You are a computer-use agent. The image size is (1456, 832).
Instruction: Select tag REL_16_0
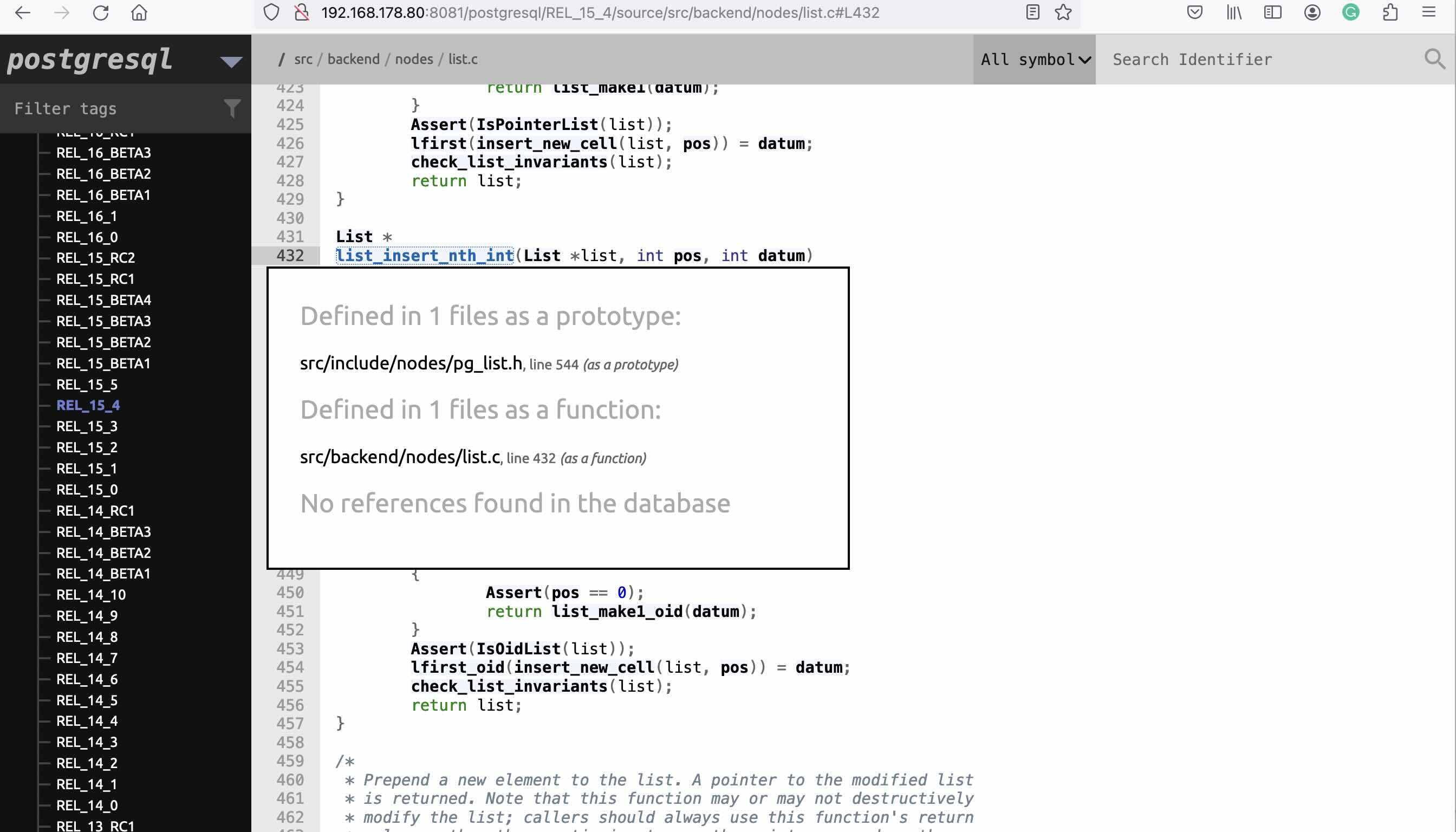(x=87, y=237)
